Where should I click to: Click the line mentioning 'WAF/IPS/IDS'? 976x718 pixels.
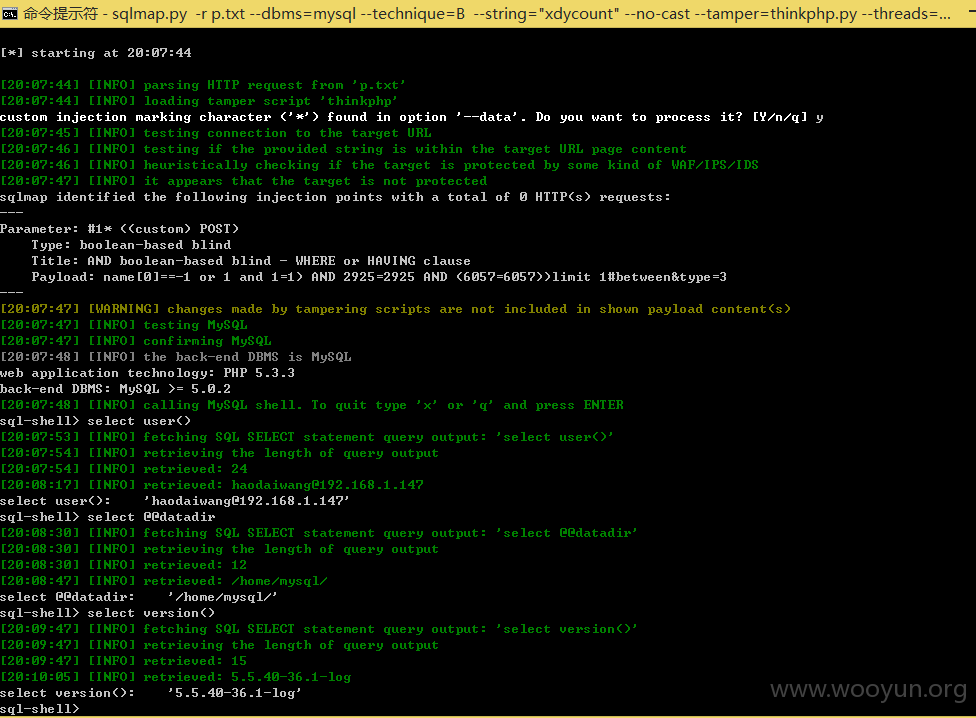(379, 165)
